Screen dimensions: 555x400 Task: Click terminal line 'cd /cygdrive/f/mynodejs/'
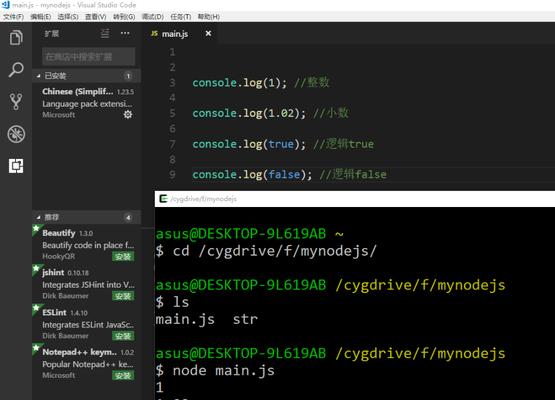pos(266,251)
